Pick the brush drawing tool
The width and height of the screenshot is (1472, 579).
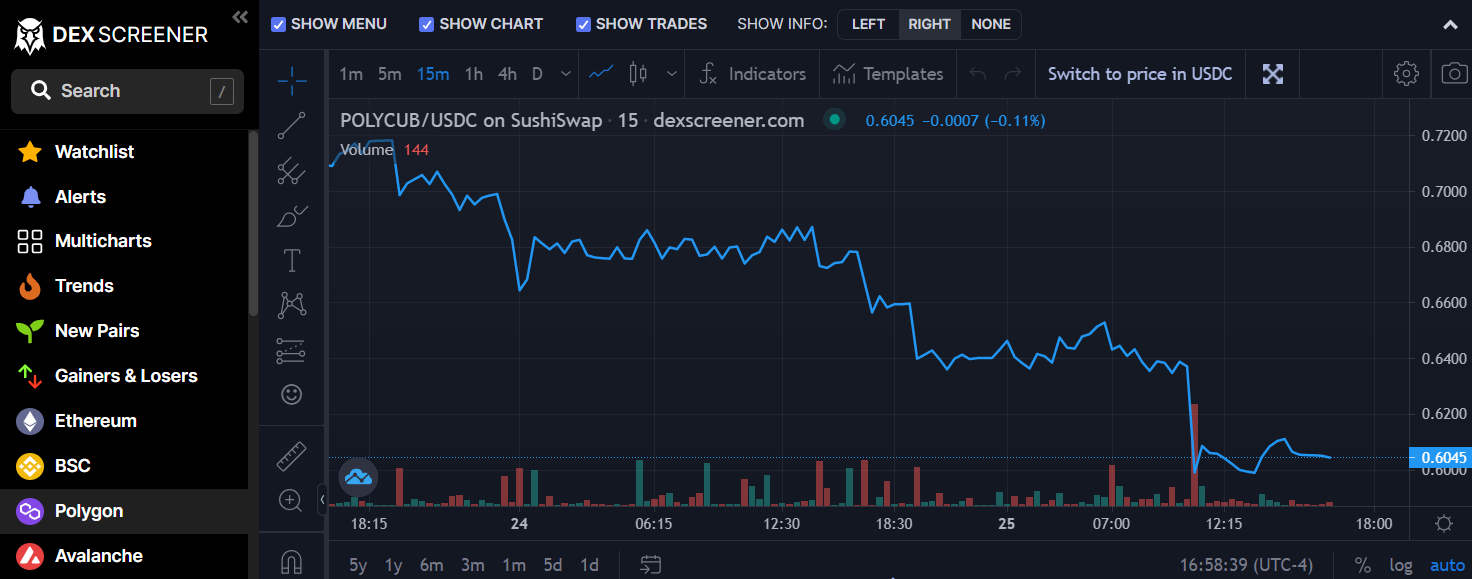(x=291, y=216)
